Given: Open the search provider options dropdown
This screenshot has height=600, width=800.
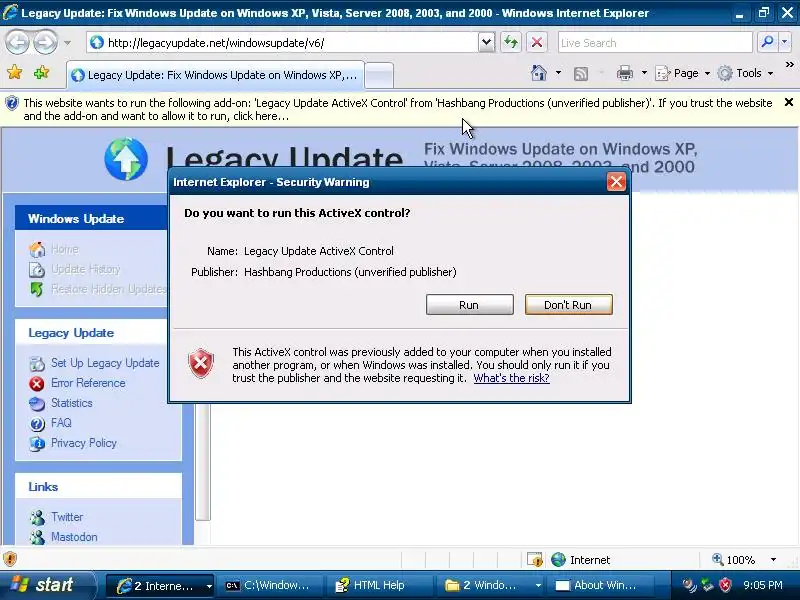Looking at the screenshot, I should click(785, 42).
